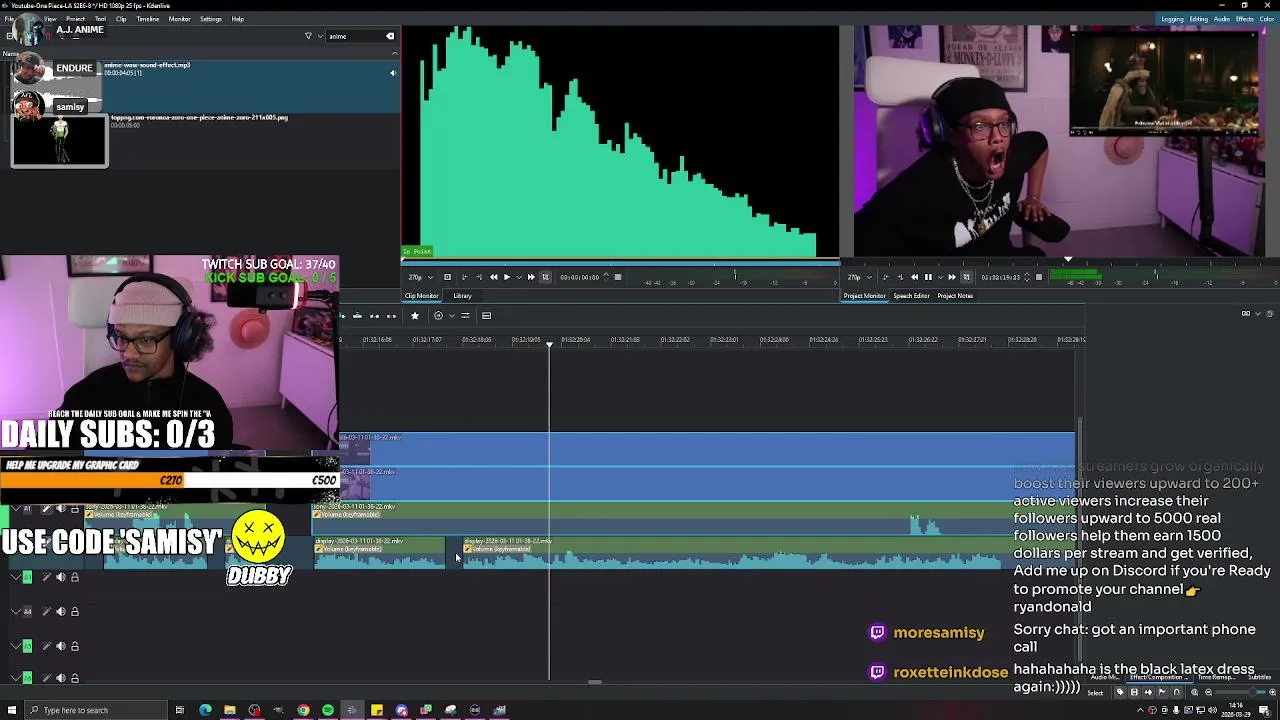
Task: Click the bin filter funnel icon
Action: pyautogui.click(x=308, y=36)
